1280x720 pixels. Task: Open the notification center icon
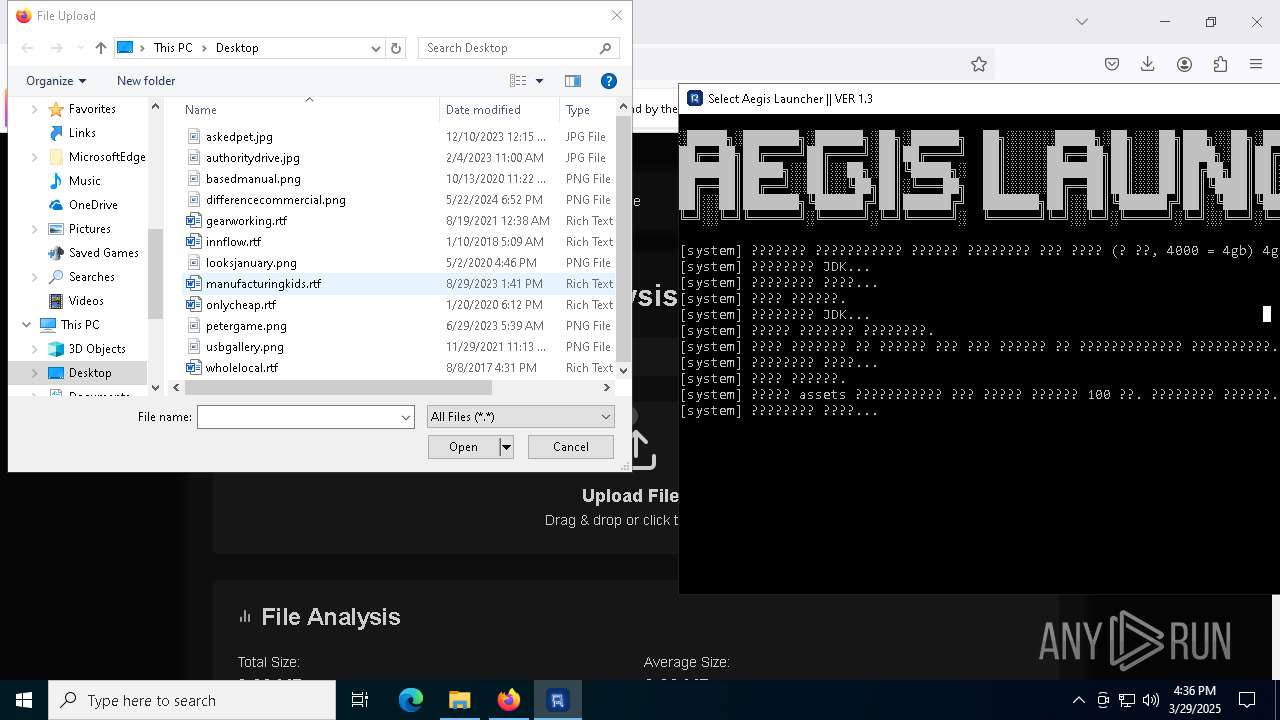(1247, 700)
